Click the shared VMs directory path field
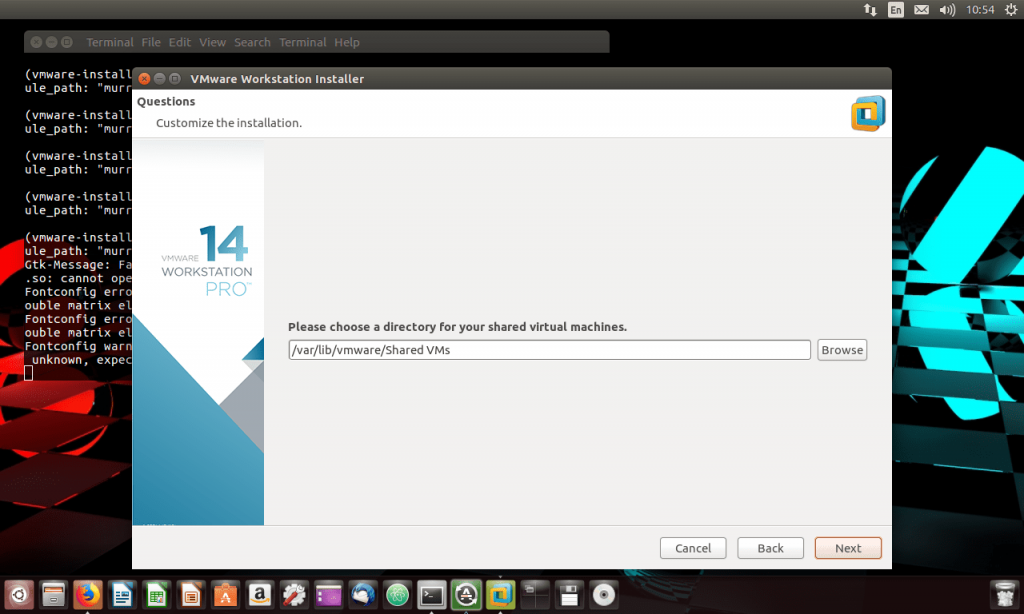This screenshot has height=614, width=1024. pyautogui.click(x=549, y=350)
